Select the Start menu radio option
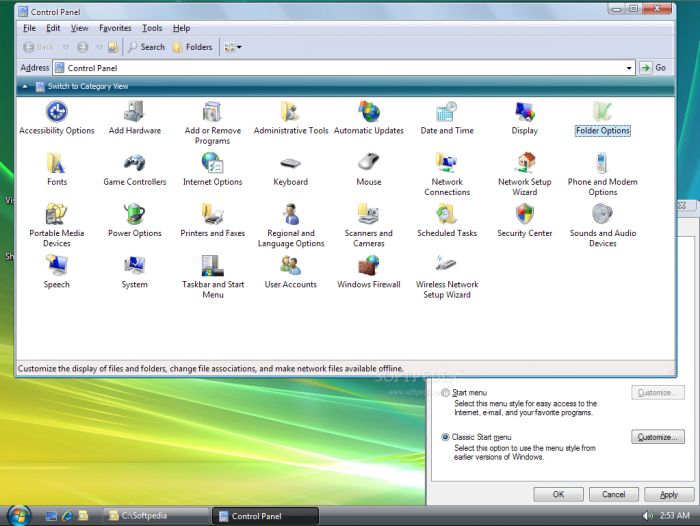Viewport: 700px width, 526px height. pos(445,393)
